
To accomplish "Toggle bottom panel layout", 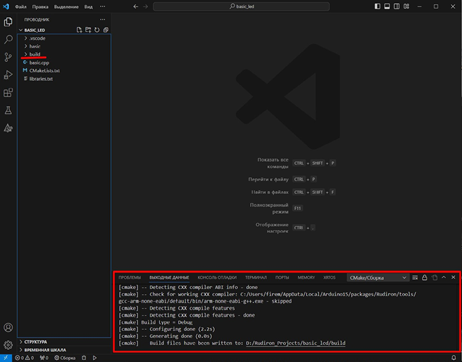I will (387, 6).
